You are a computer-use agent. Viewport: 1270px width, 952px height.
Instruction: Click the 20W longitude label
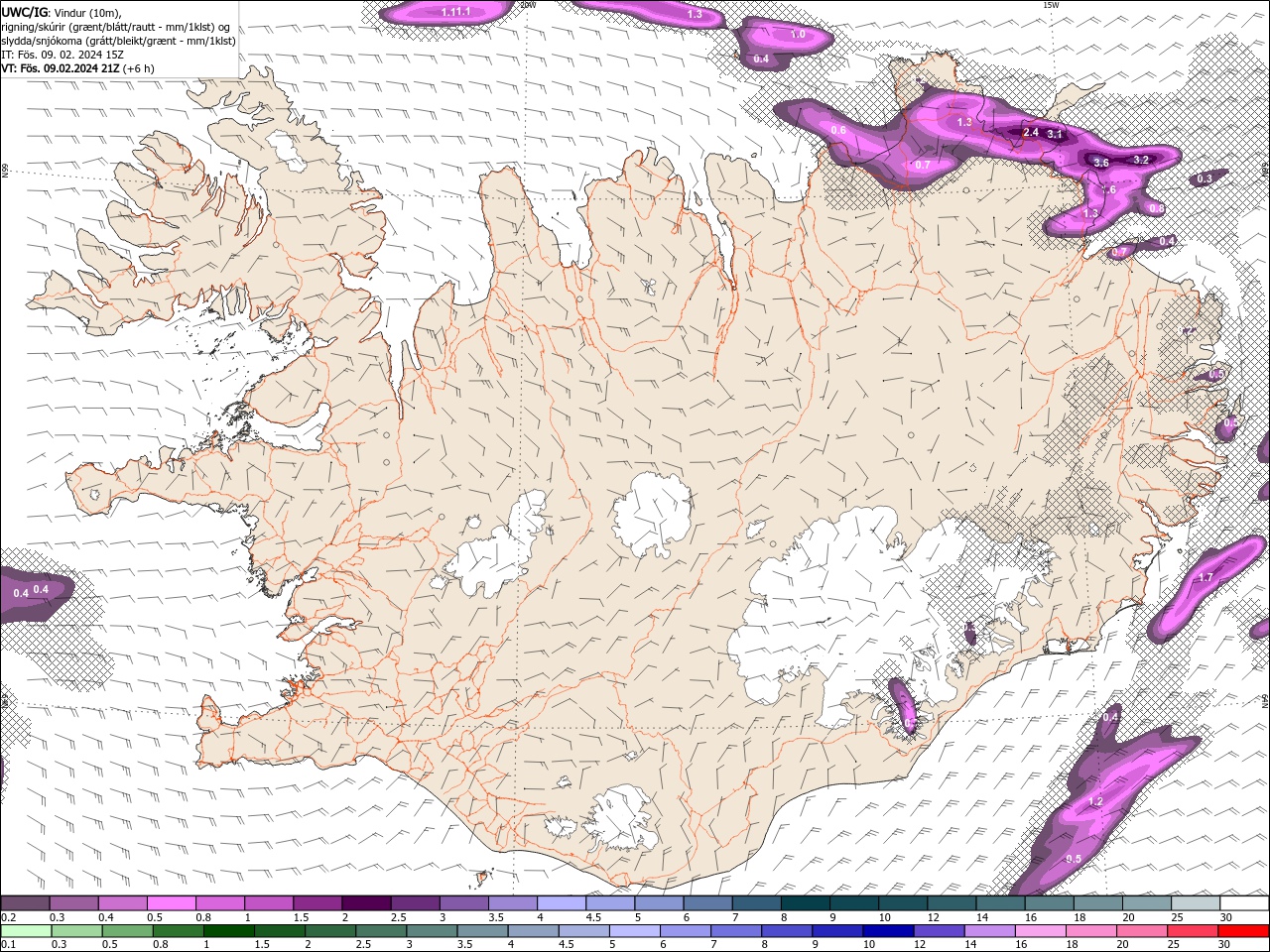point(528,5)
